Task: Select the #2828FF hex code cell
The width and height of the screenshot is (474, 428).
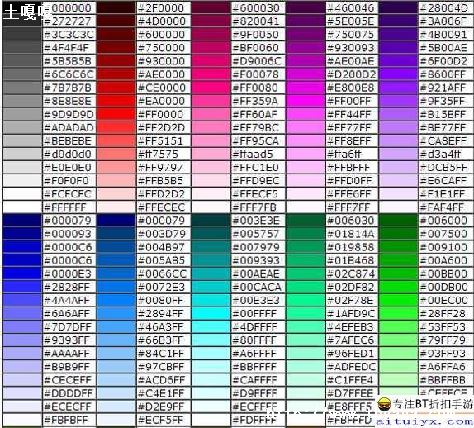Action: tap(69, 287)
